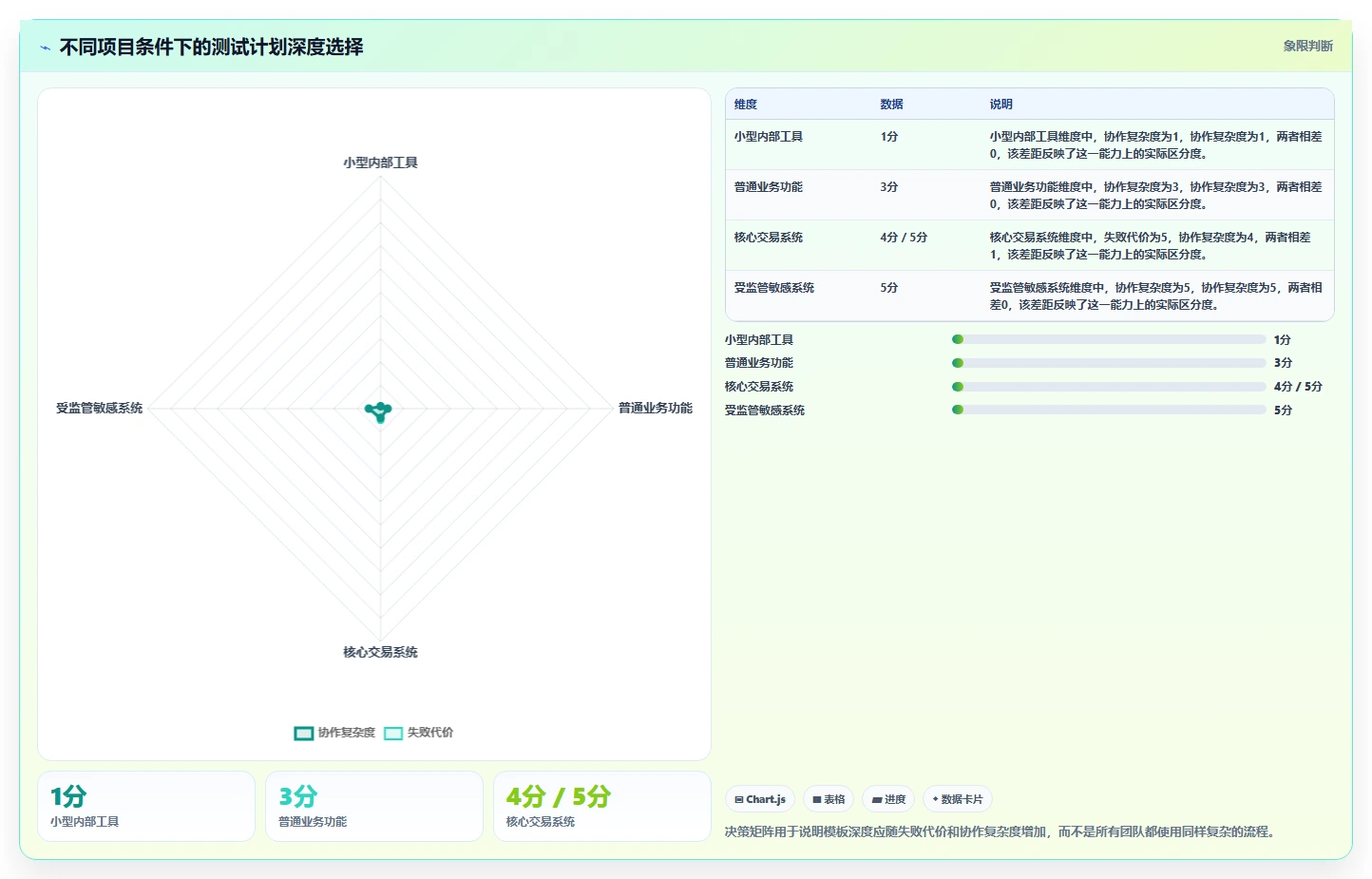1372x879 pixels.
Task: Click the 普通业务功能 progress bar
Action: coord(1109,363)
